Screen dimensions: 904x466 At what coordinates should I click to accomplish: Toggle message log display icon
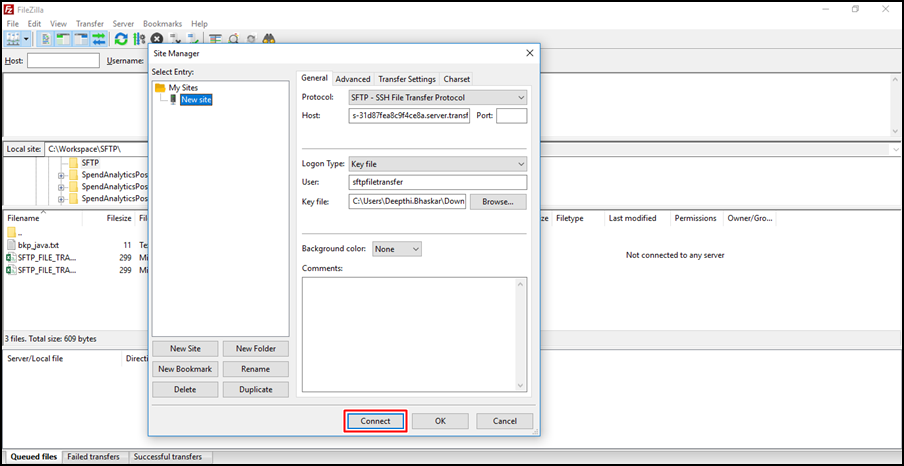[45, 39]
